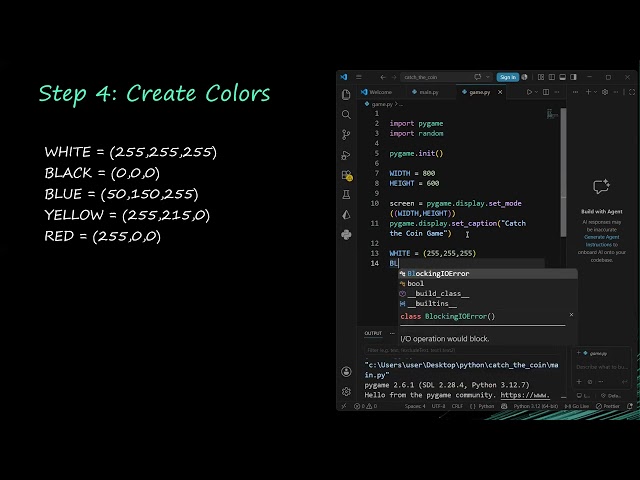
Task: Open the https://www. link in output
Action: (525, 395)
